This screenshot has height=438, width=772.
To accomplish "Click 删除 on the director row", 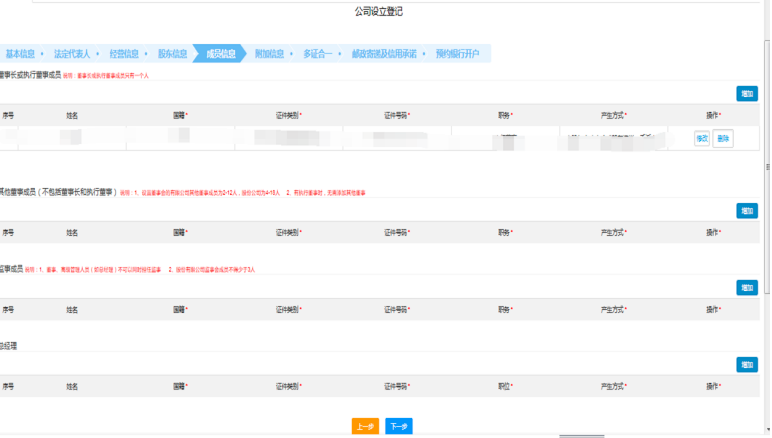I will click(x=723, y=138).
